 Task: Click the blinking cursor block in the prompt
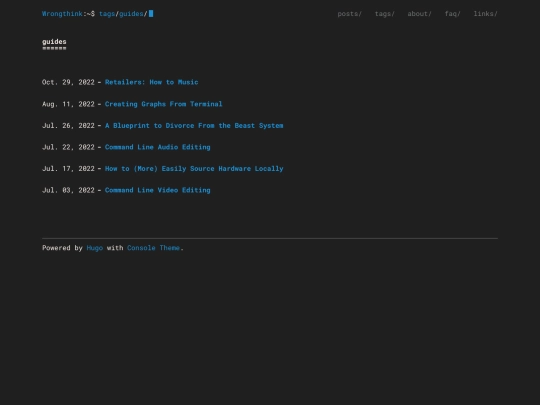coord(151,14)
